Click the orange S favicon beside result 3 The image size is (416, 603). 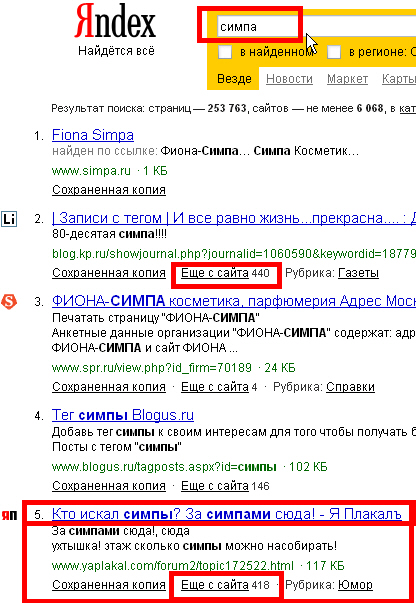coord(9,302)
